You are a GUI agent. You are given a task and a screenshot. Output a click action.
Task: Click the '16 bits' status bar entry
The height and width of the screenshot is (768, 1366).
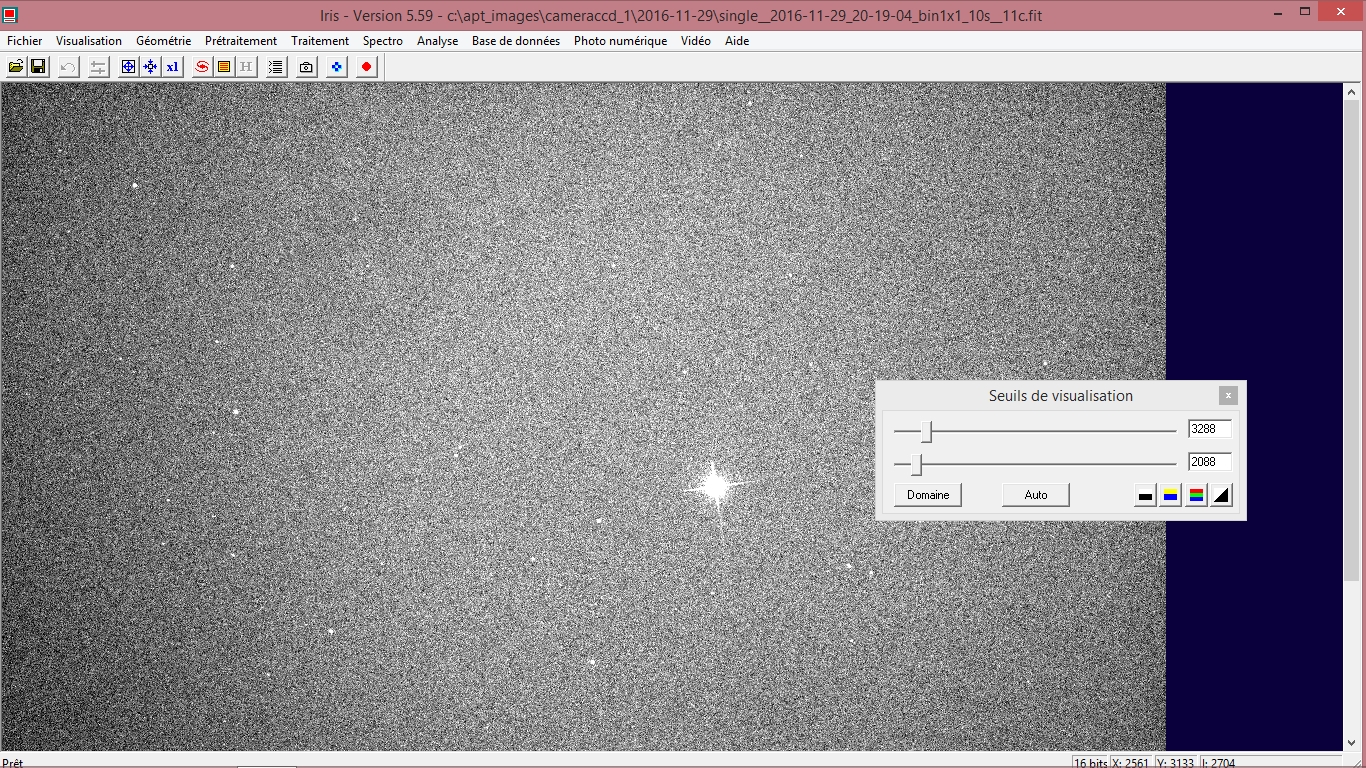point(1089,762)
